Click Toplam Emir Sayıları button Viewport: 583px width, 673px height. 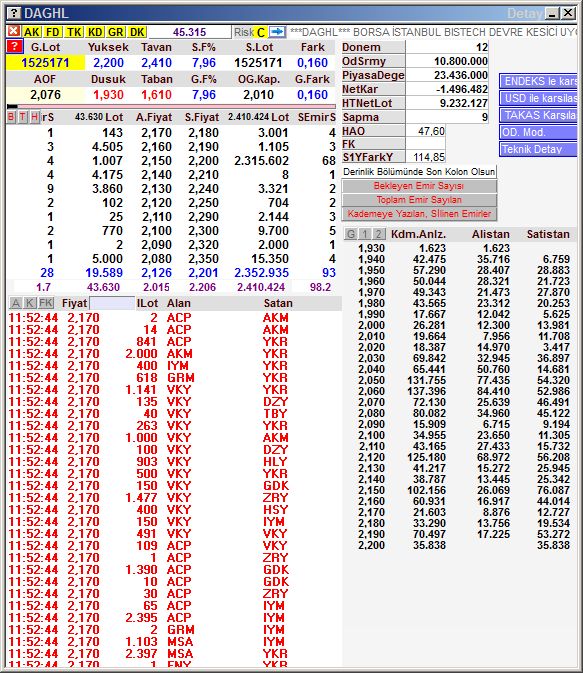419,200
